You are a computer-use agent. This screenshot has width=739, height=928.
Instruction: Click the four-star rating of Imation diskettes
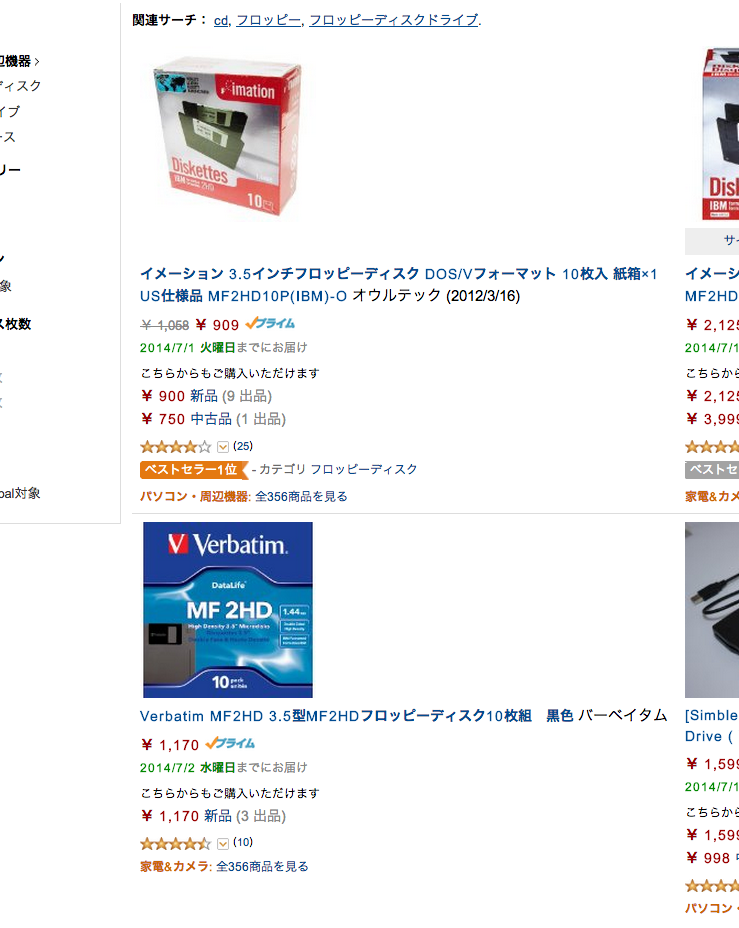pyautogui.click(x=175, y=447)
